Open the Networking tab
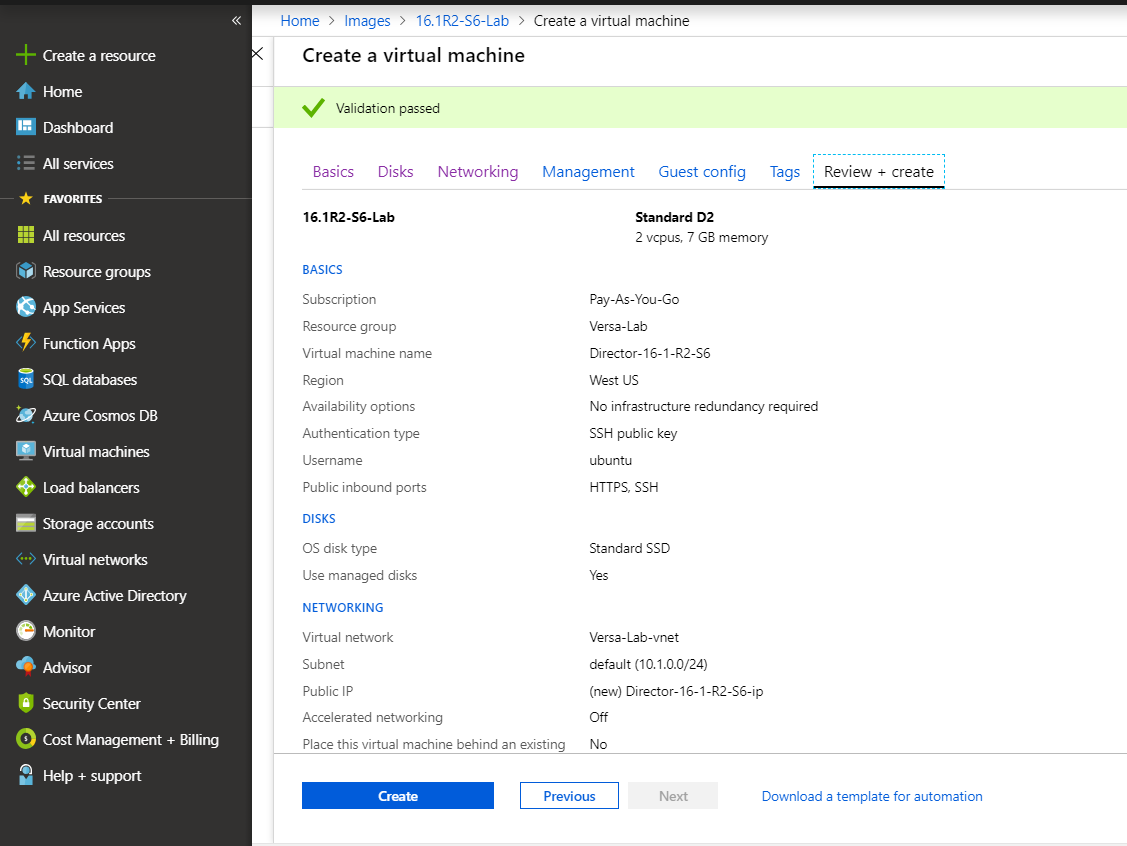This screenshot has height=846, width=1127. (478, 172)
